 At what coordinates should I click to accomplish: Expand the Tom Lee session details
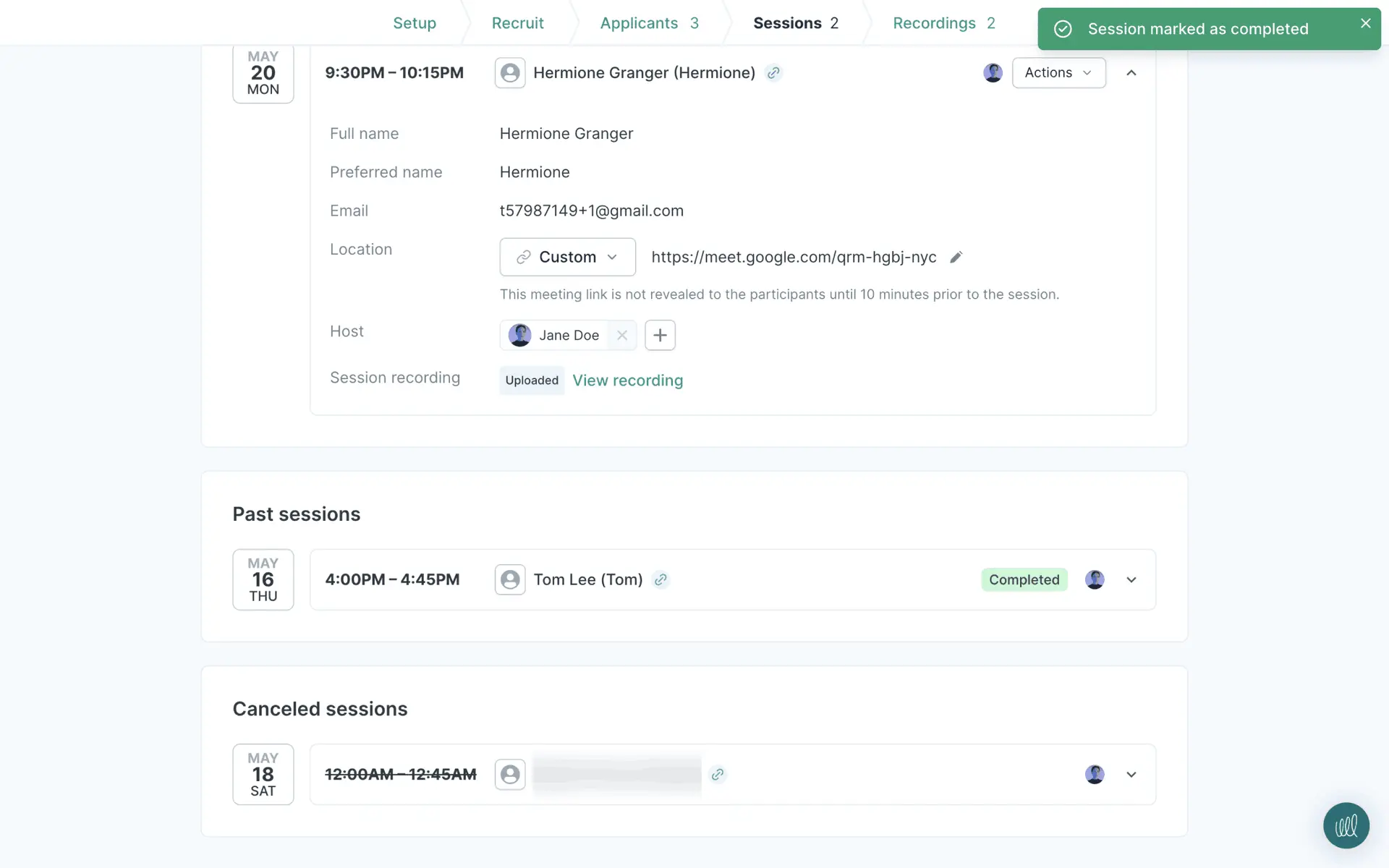coord(1131,579)
